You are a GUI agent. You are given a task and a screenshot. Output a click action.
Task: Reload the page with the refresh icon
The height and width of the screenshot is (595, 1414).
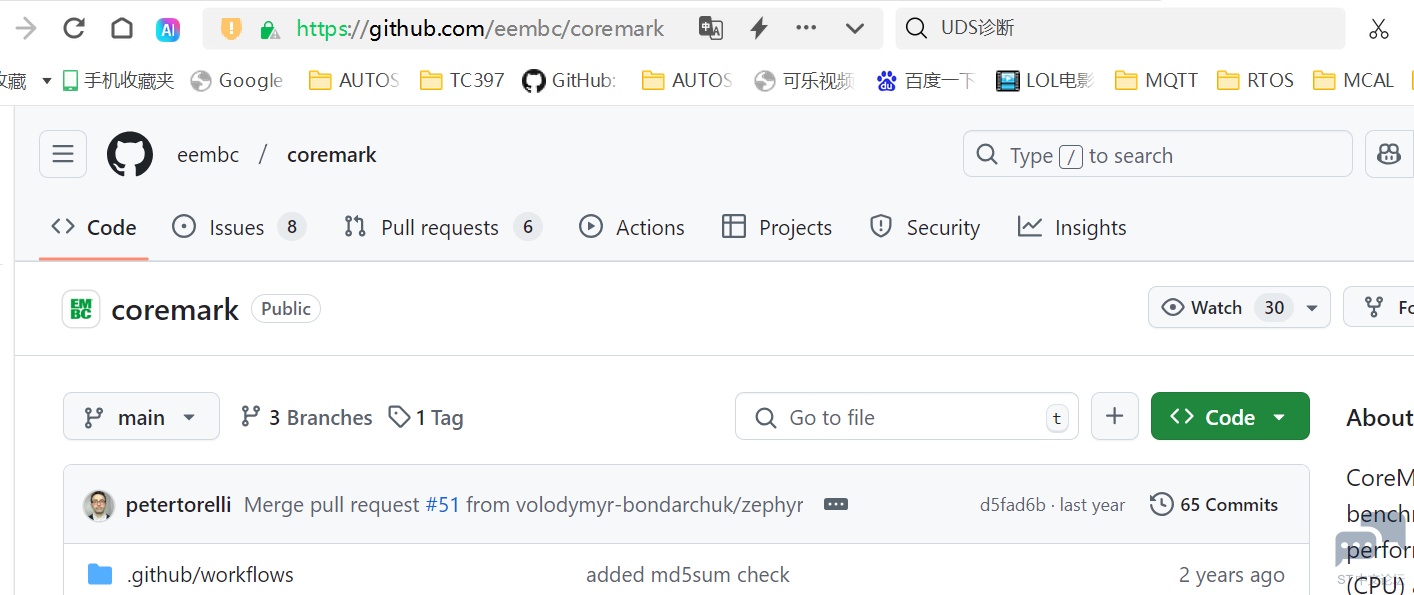(74, 28)
